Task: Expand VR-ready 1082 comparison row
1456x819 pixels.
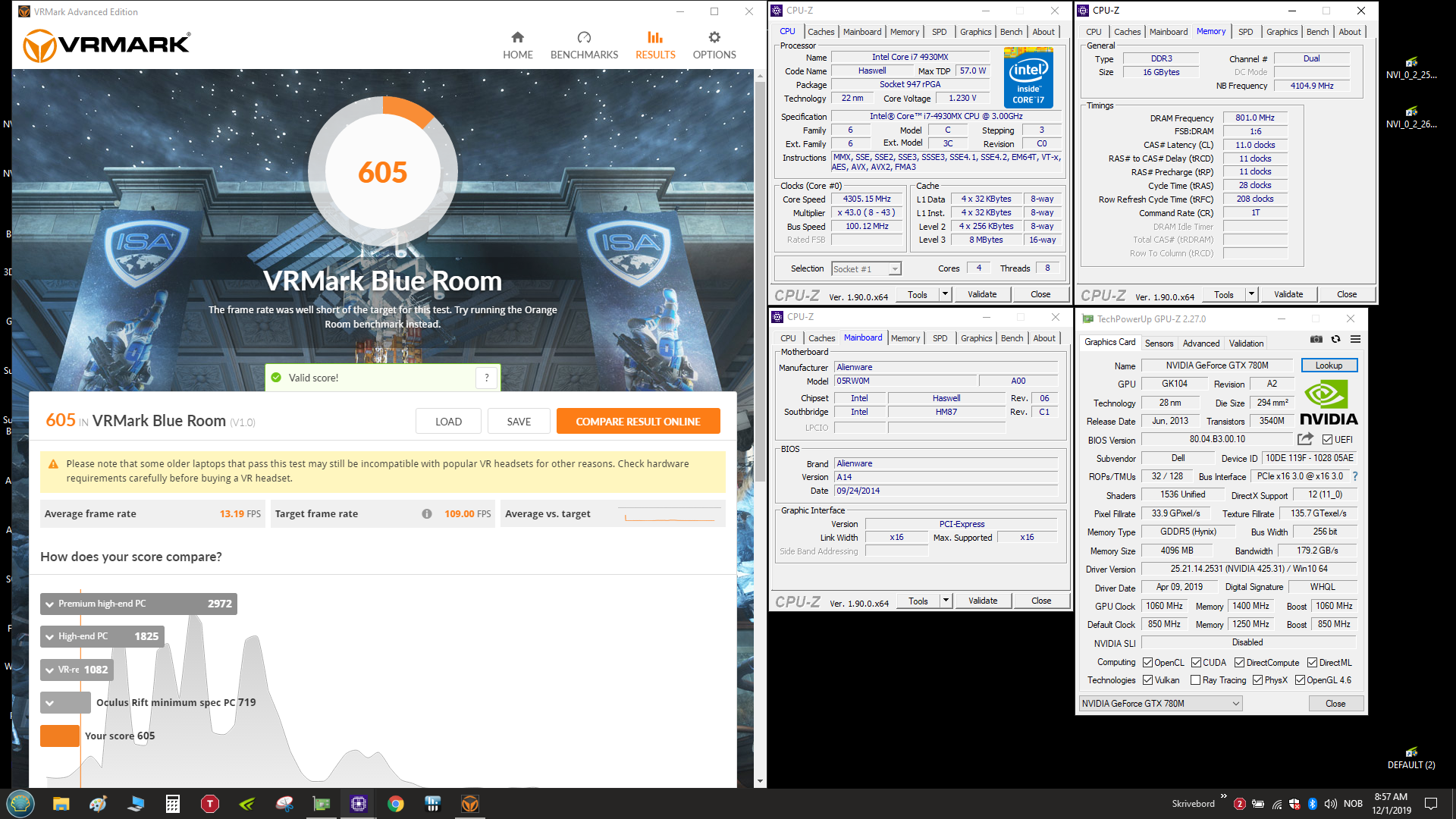Action: pos(77,670)
